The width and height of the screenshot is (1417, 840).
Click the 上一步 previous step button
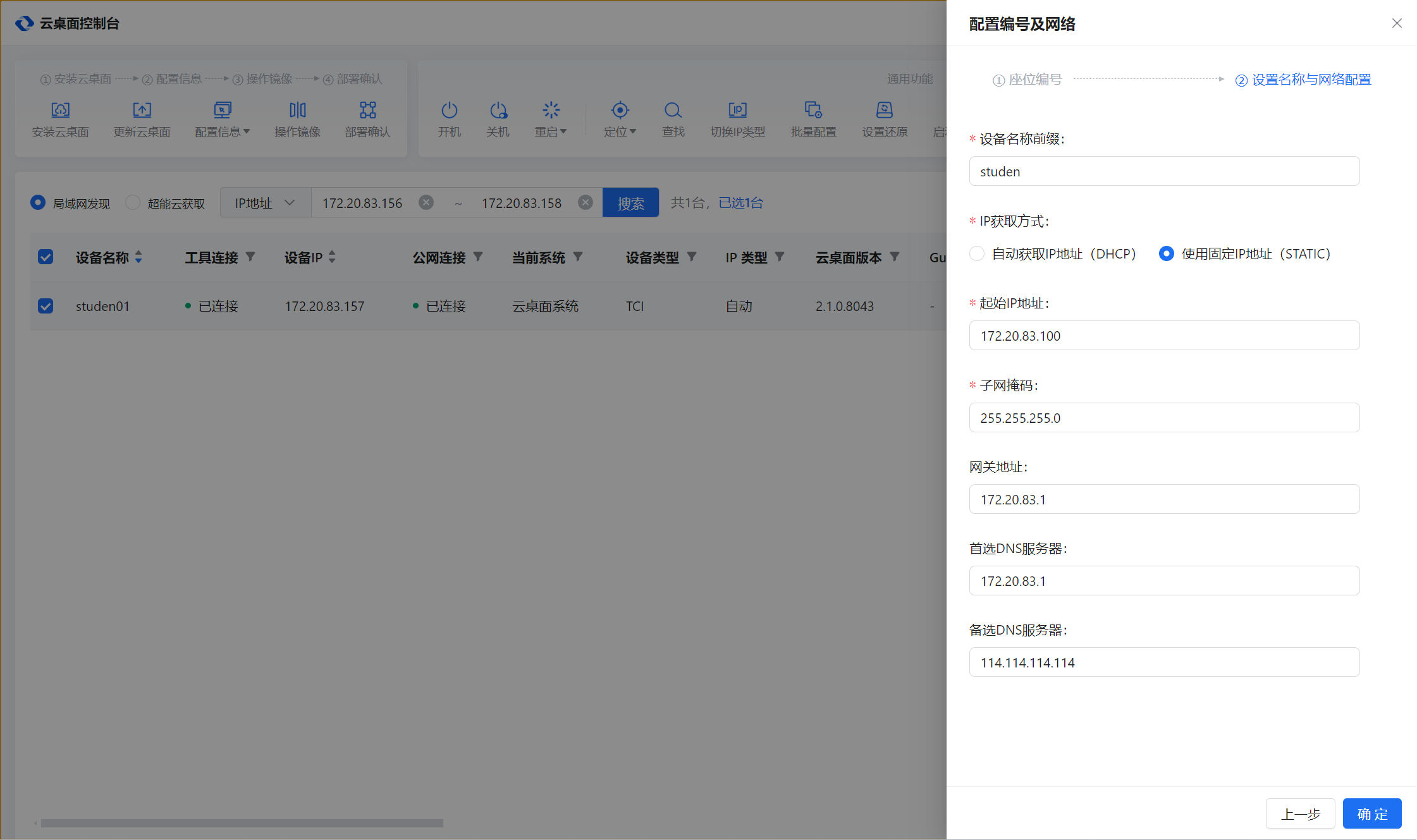1300,813
